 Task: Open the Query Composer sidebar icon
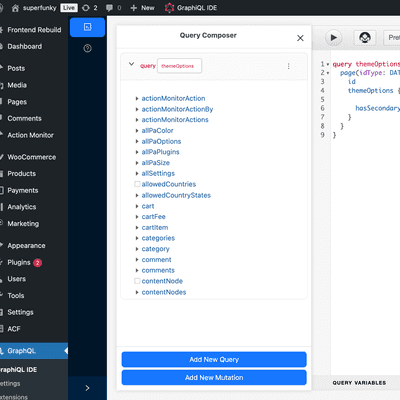[x=87, y=27]
